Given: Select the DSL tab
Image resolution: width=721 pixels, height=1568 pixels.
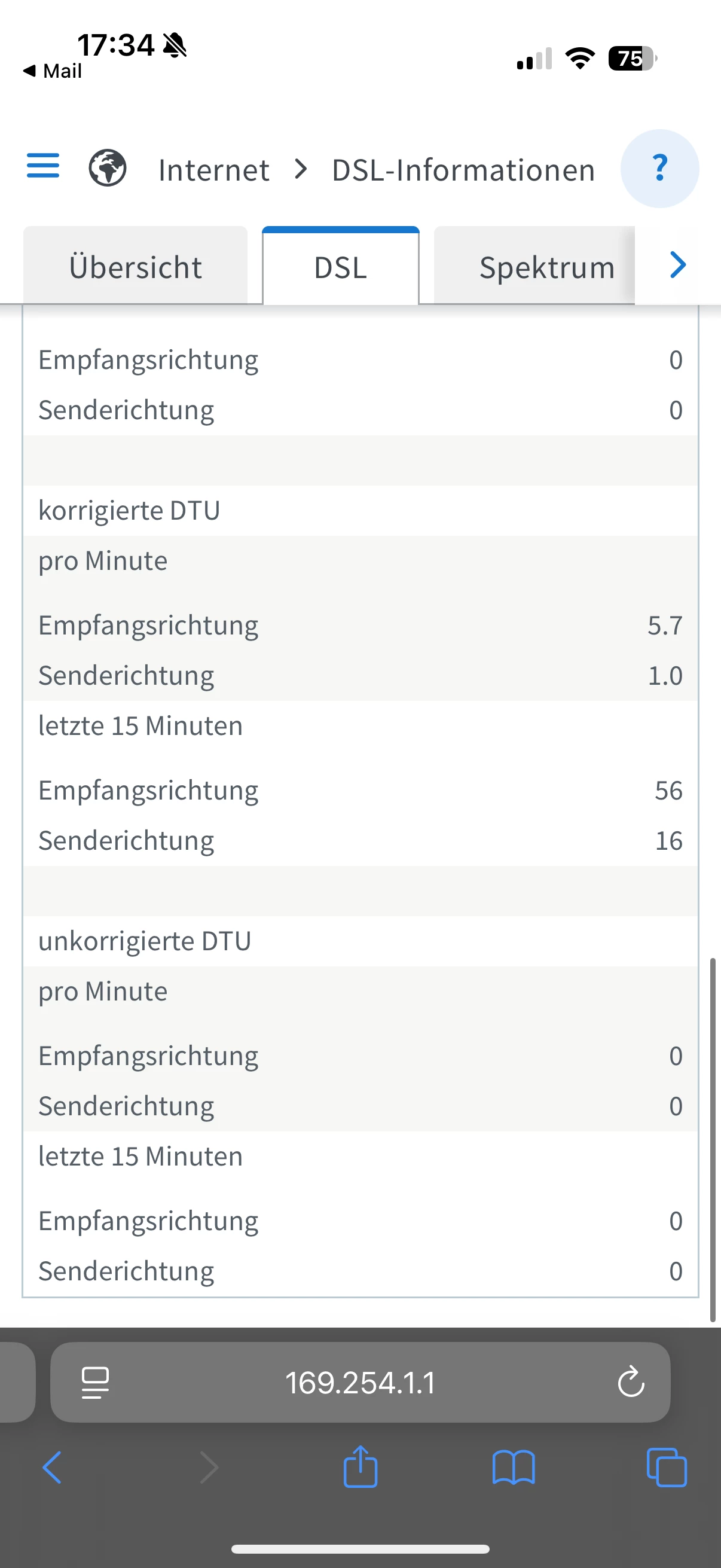Looking at the screenshot, I should (340, 267).
